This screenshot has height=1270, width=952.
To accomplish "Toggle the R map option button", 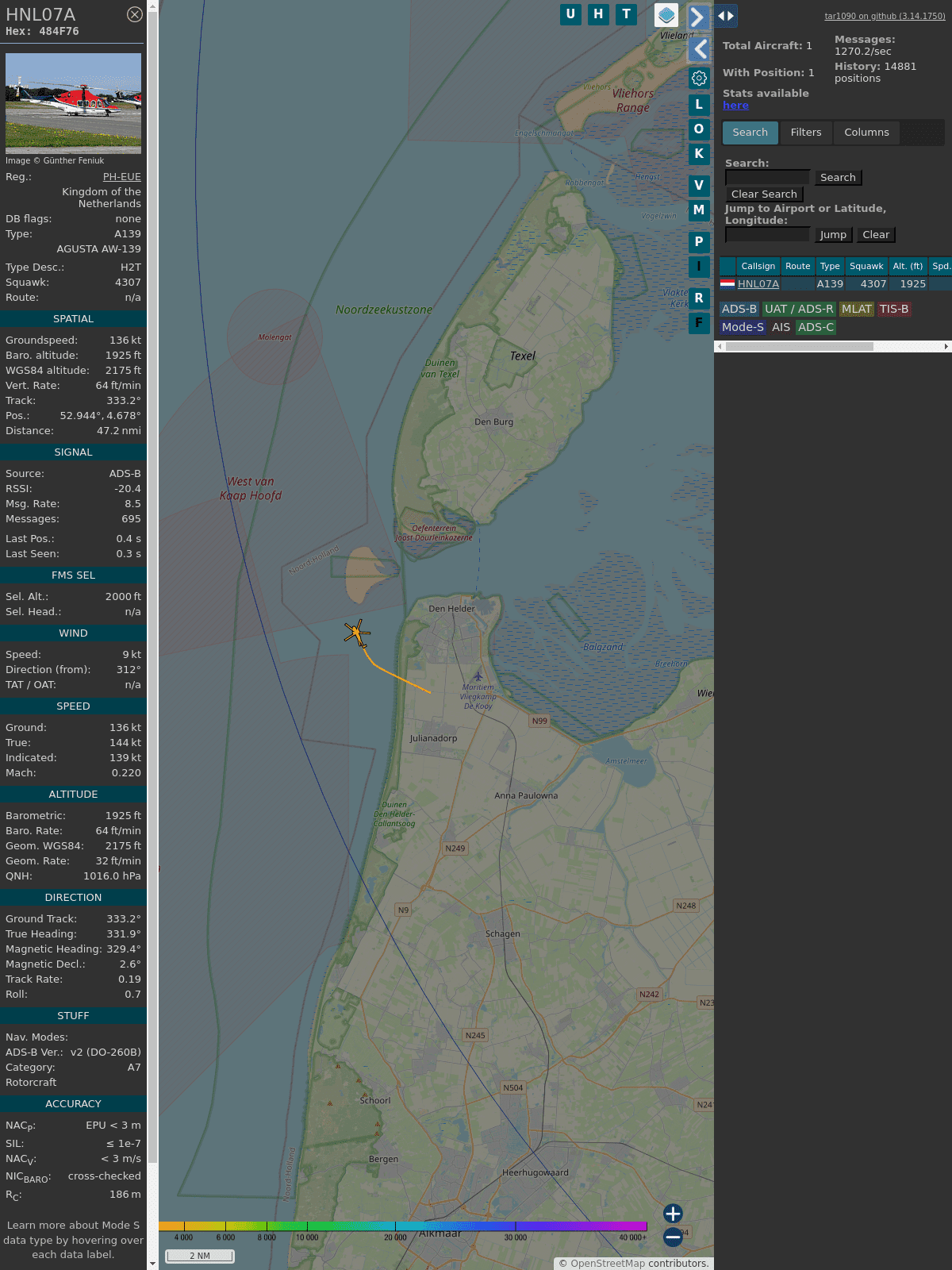I will [699, 298].
